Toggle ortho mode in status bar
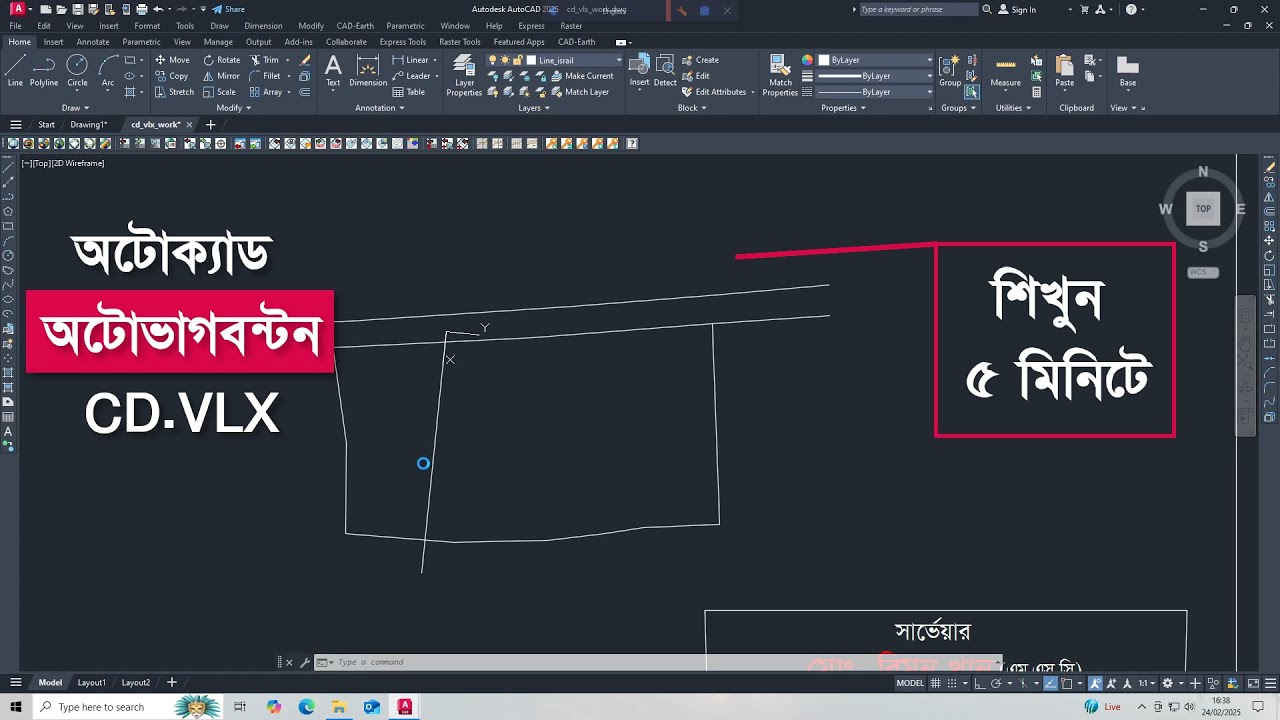Image resolution: width=1280 pixels, height=720 pixels. pyautogui.click(x=980, y=683)
